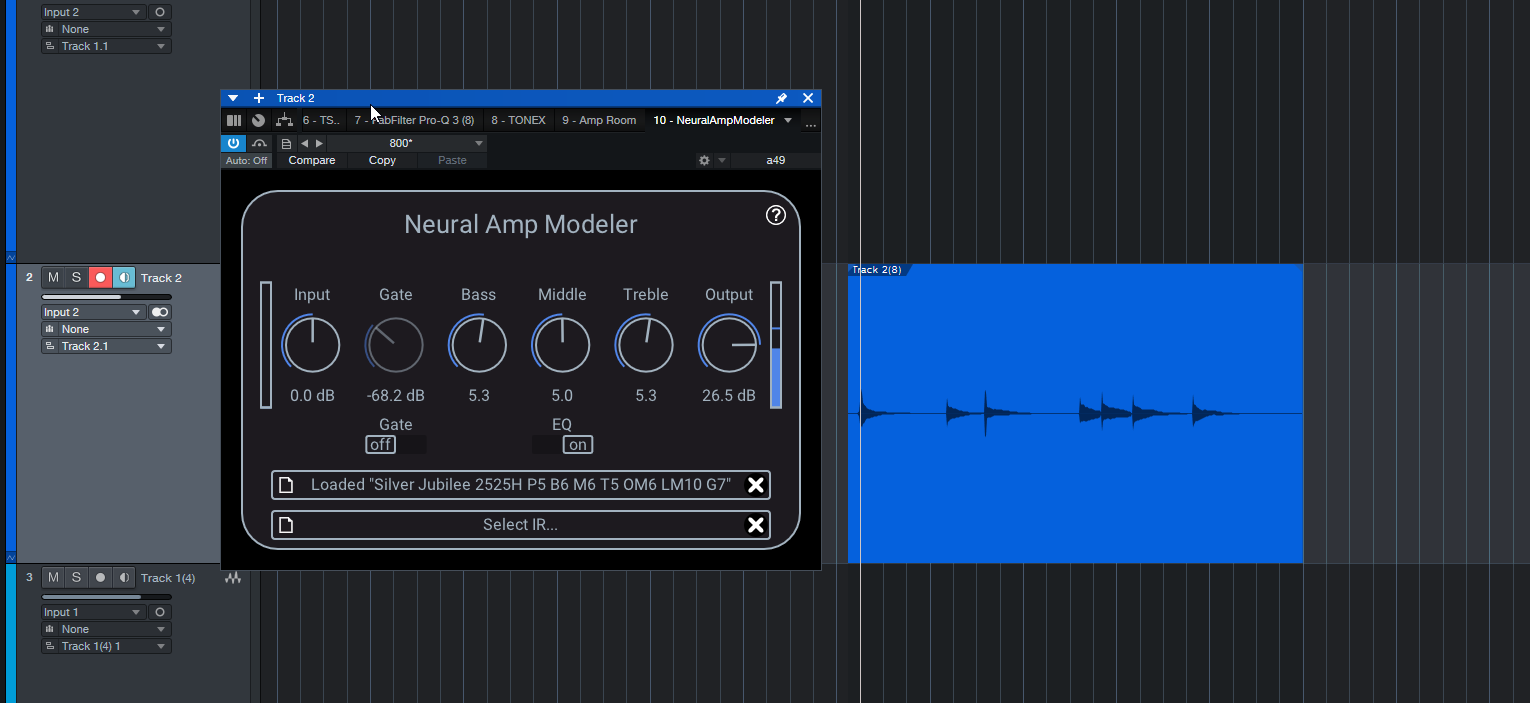The width and height of the screenshot is (1530, 703).
Task: Switch to the 9 - Amp Room tab
Action: (x=599, y=121)
